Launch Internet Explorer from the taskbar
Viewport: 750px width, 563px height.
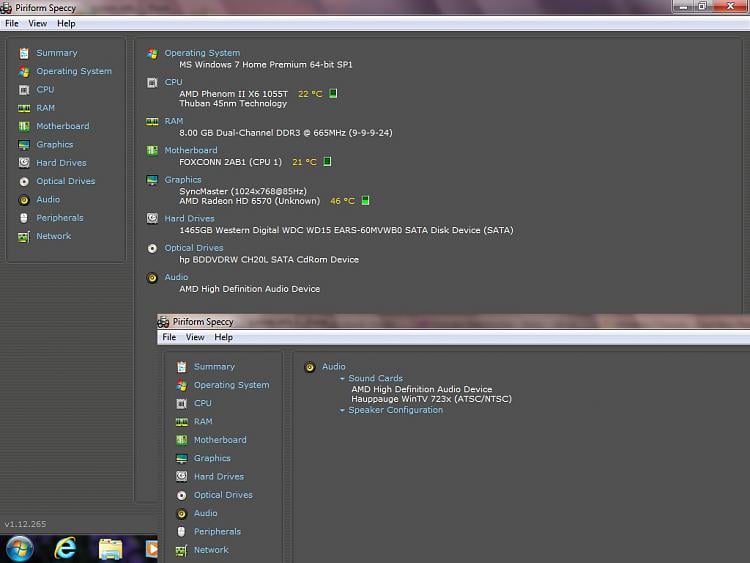pyautogui.click(x=65, y=549)
